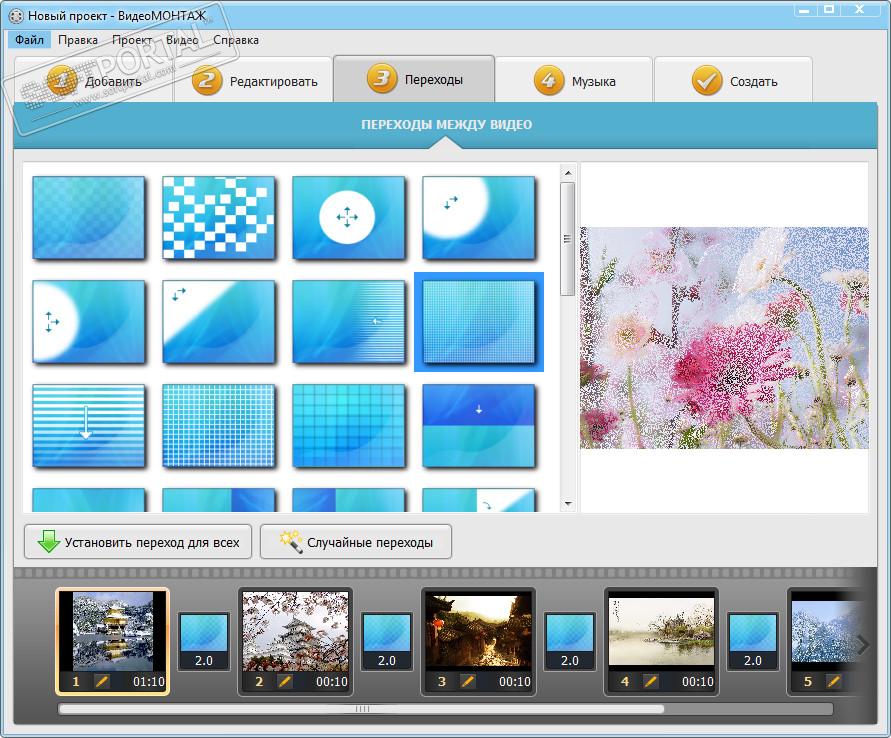Click the pencil edit icon on clip 3
Screen dimensions: 891x738
pyautogui.click(x=468, y=681)
